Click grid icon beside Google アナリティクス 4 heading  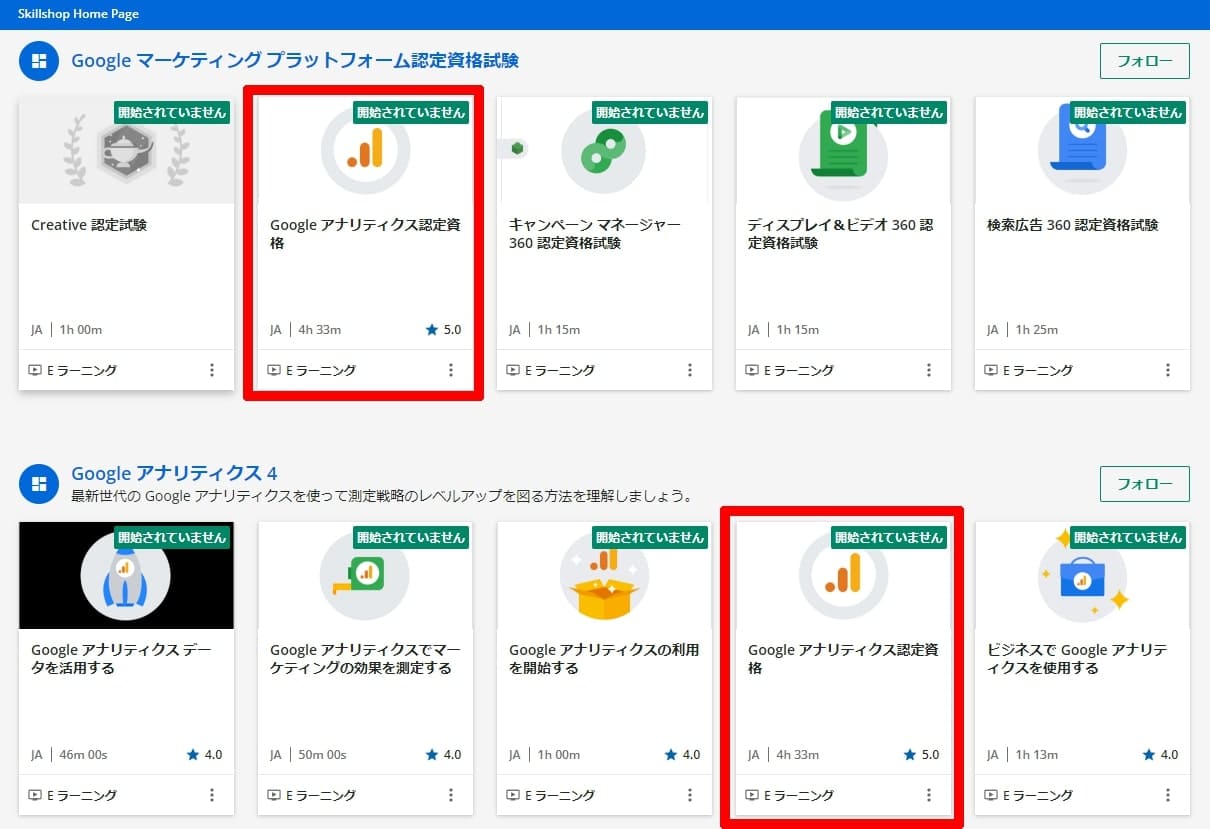click(x=39, y=484)
